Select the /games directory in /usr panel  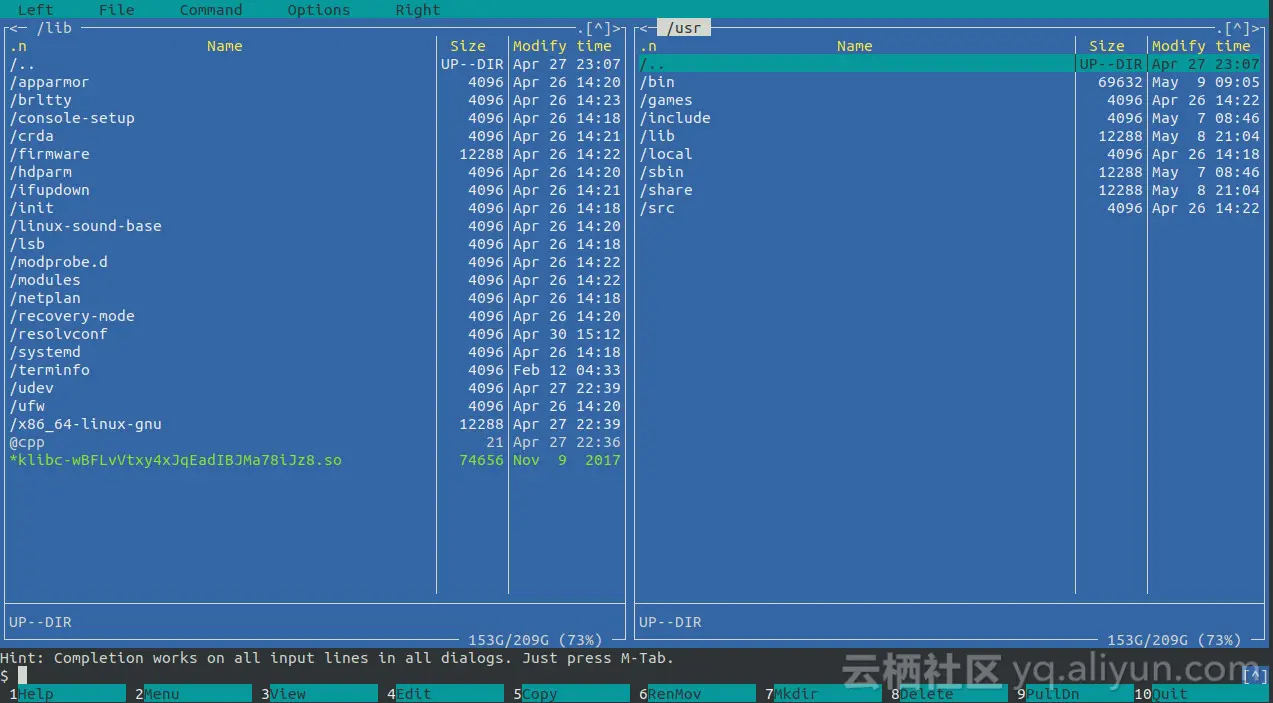tap(950, 100)
